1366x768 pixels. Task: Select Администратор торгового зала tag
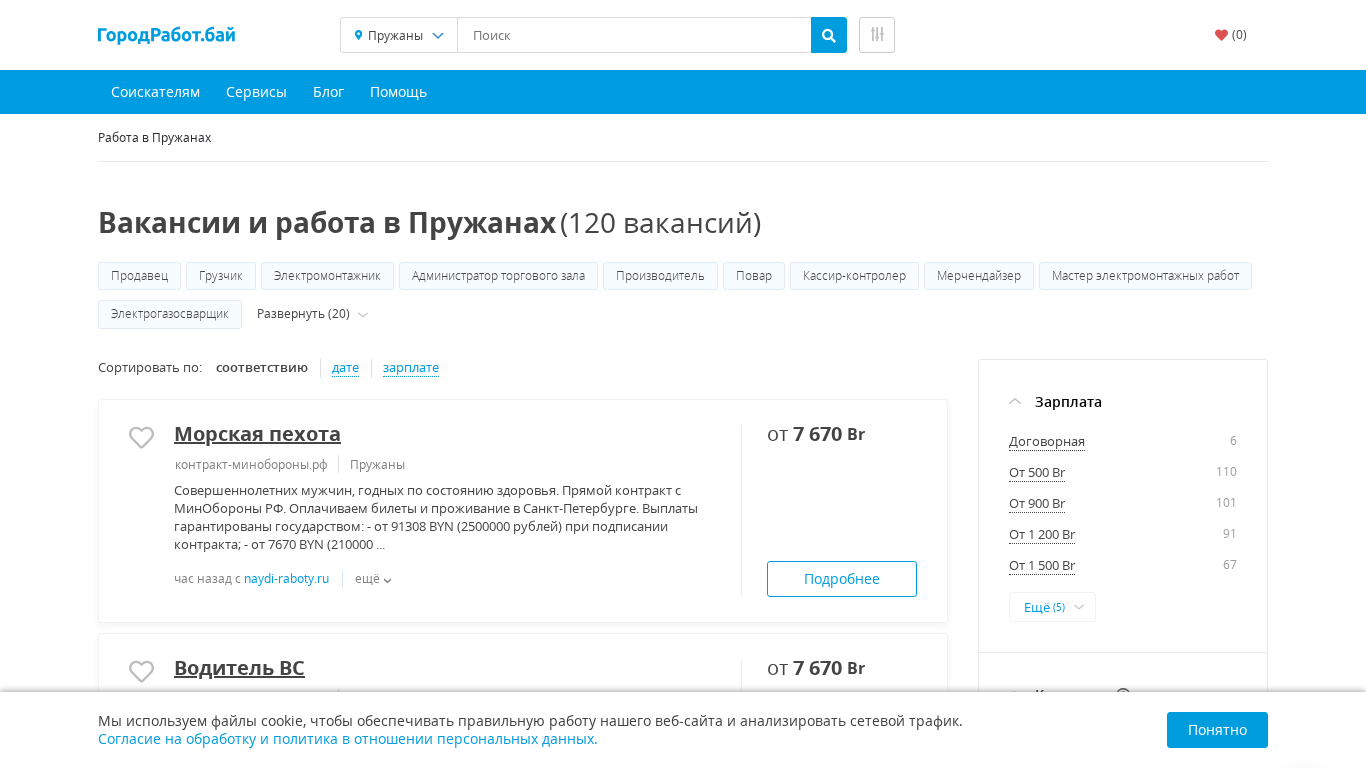pos(498,276)
